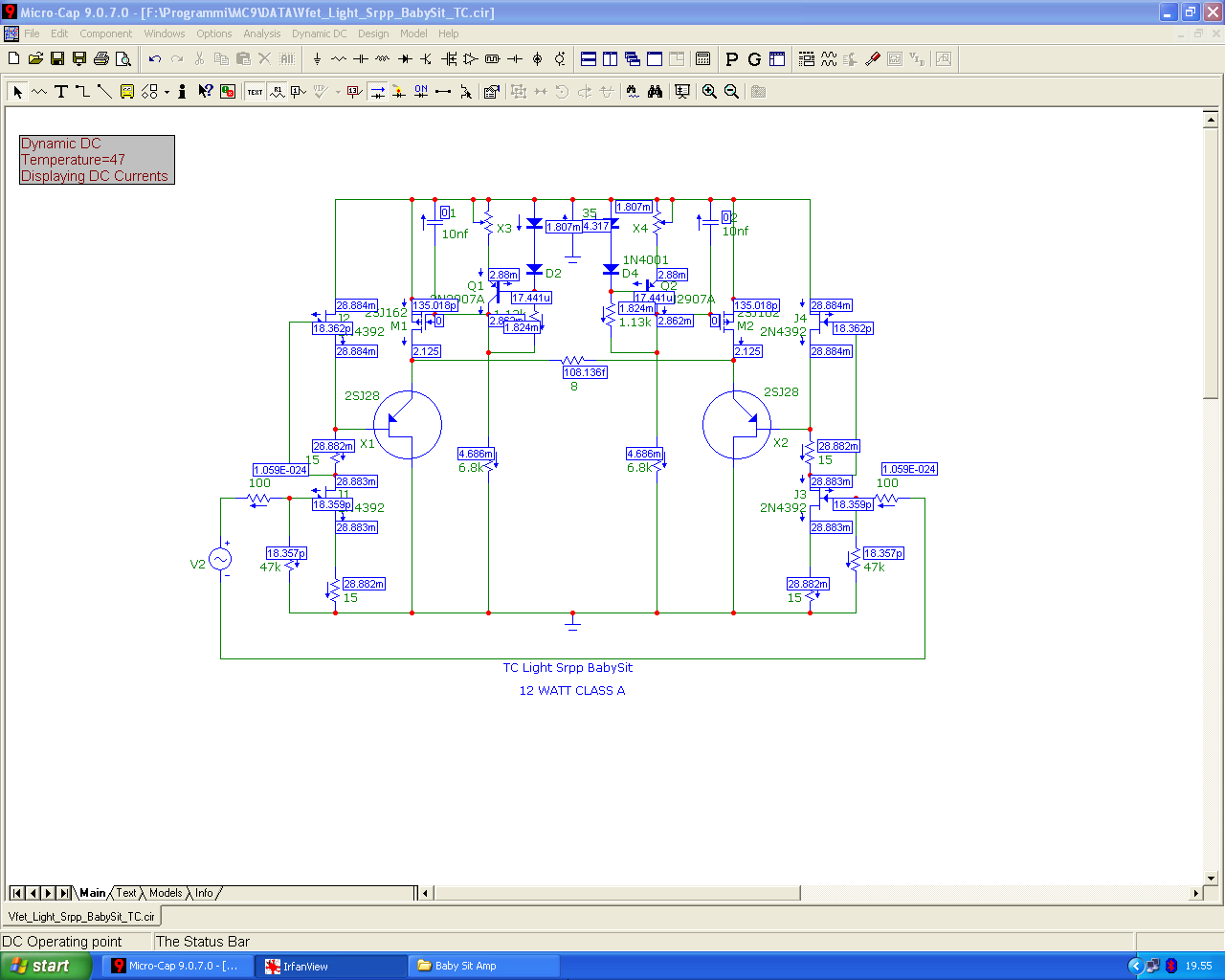The width and height of the screenshot is (1225, 980).
Task: Zoom out of the schematic
Action: [x=731, y=92]
